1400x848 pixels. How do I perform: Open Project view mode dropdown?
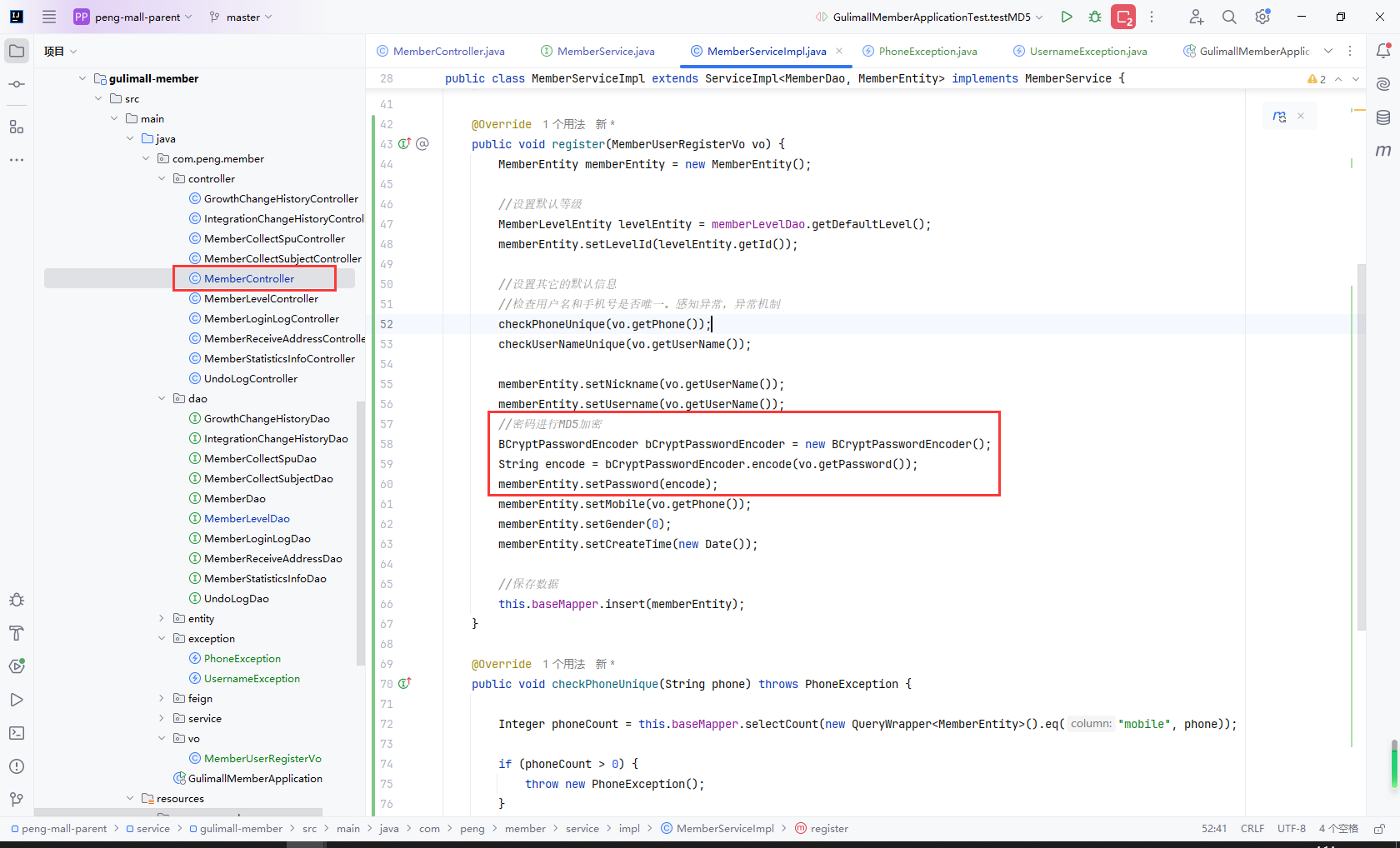click(61, 51)
